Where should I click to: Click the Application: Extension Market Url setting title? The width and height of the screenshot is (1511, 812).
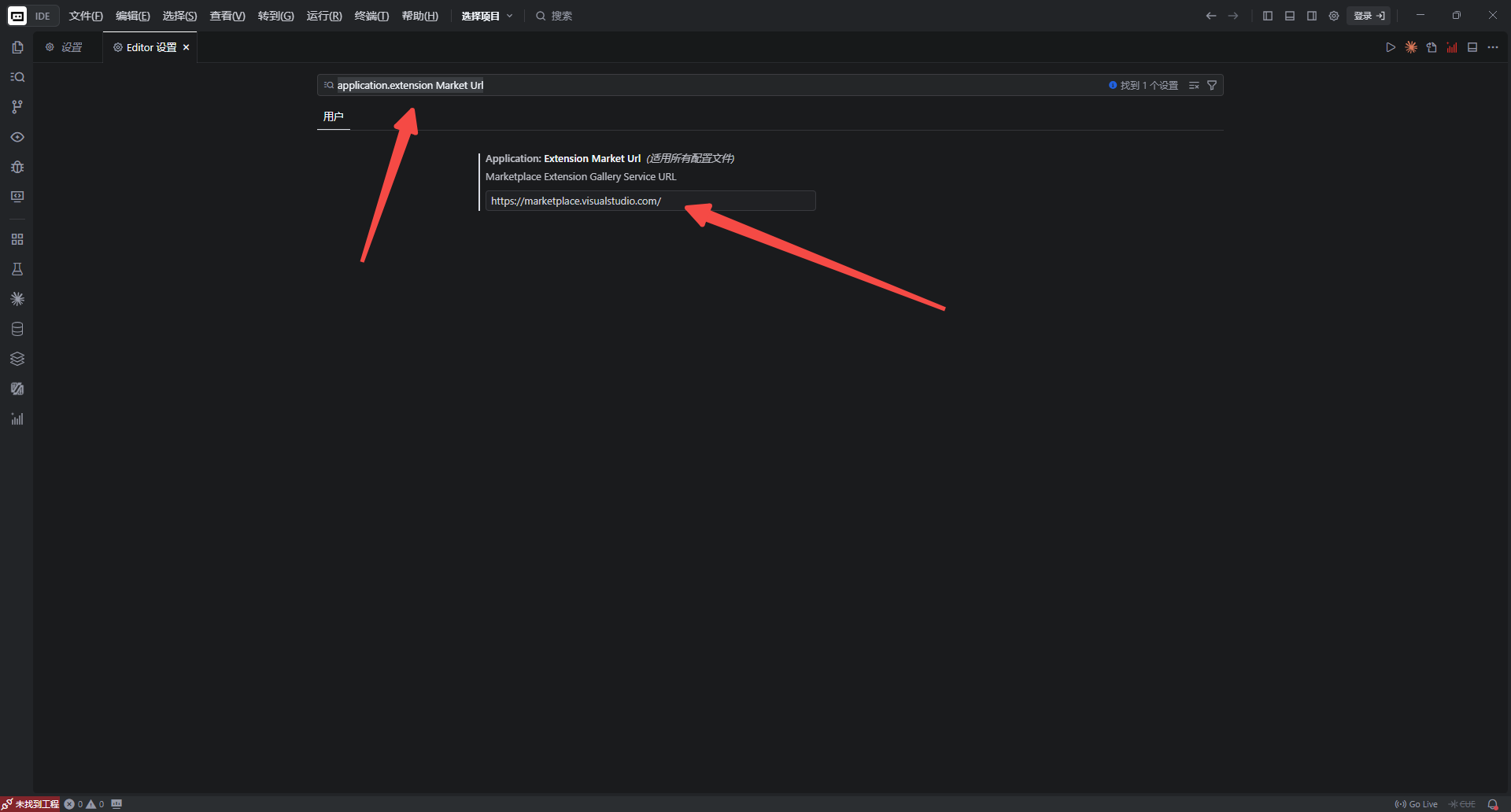[x=563, y=158]
